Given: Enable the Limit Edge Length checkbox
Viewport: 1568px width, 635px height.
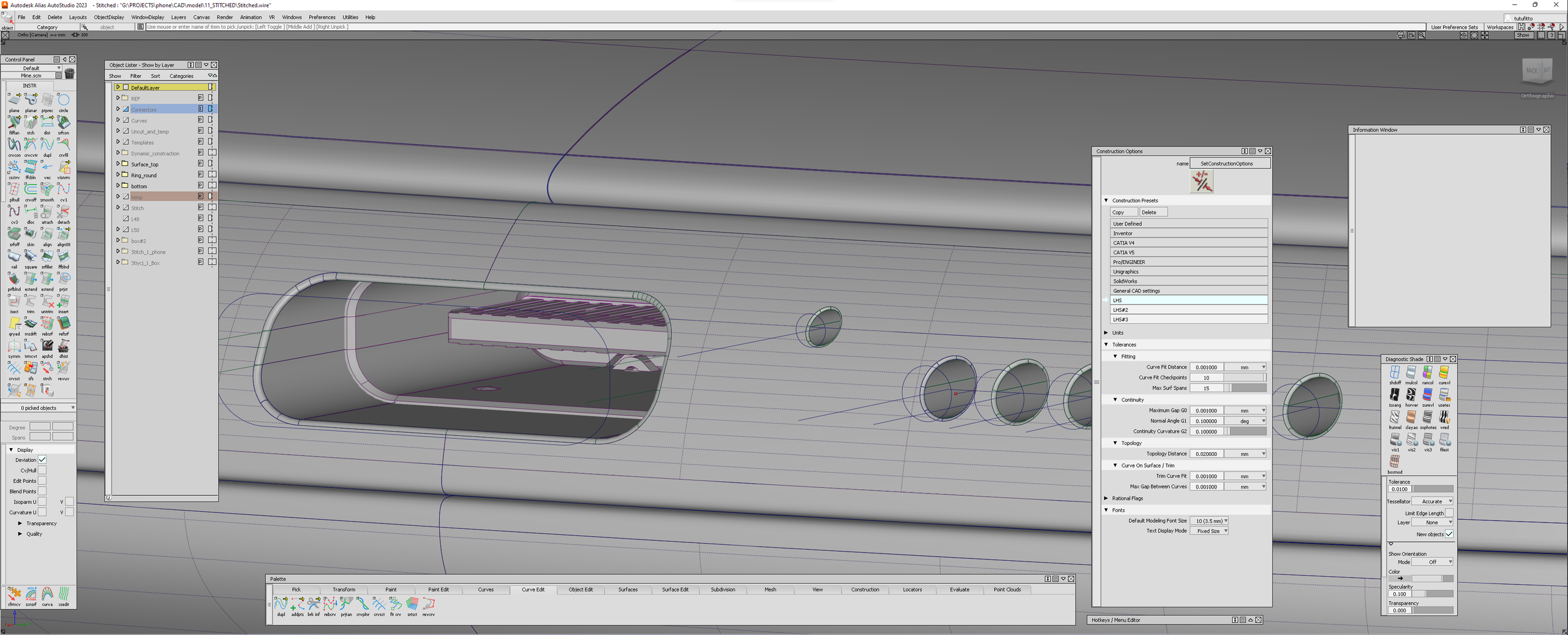Looking at the screenshot, I should [1449, 513].
